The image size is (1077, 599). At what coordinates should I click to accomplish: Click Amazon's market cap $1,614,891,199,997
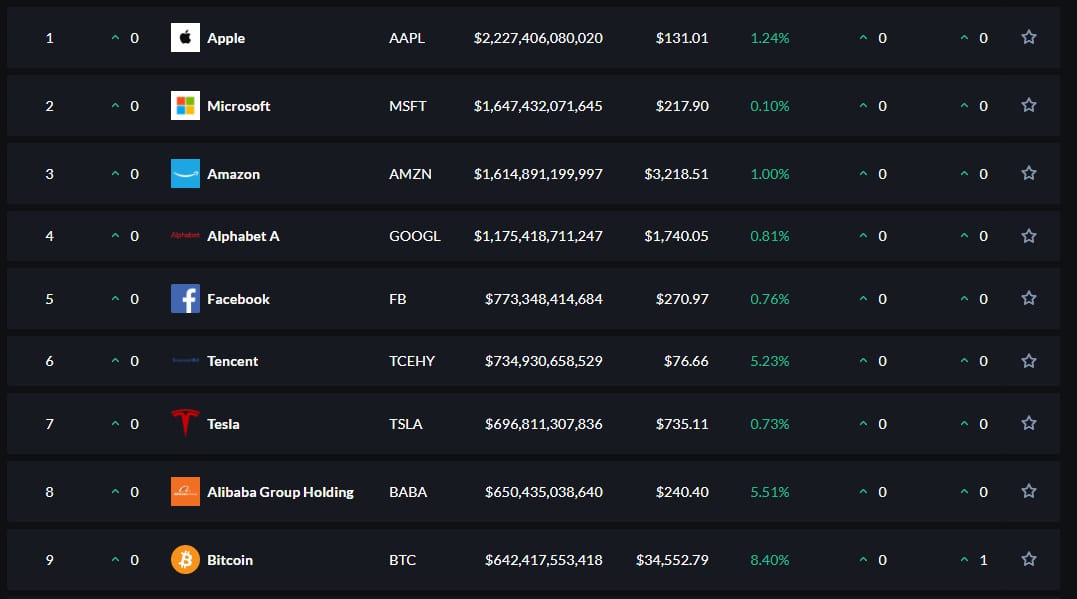(x=538, y=174)
